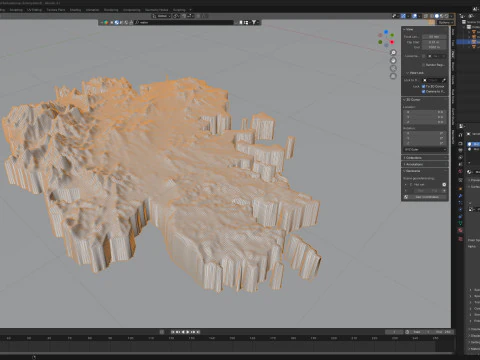
Task: Click the eyedropper next to Lock to Object
Action: coord(444,80)
